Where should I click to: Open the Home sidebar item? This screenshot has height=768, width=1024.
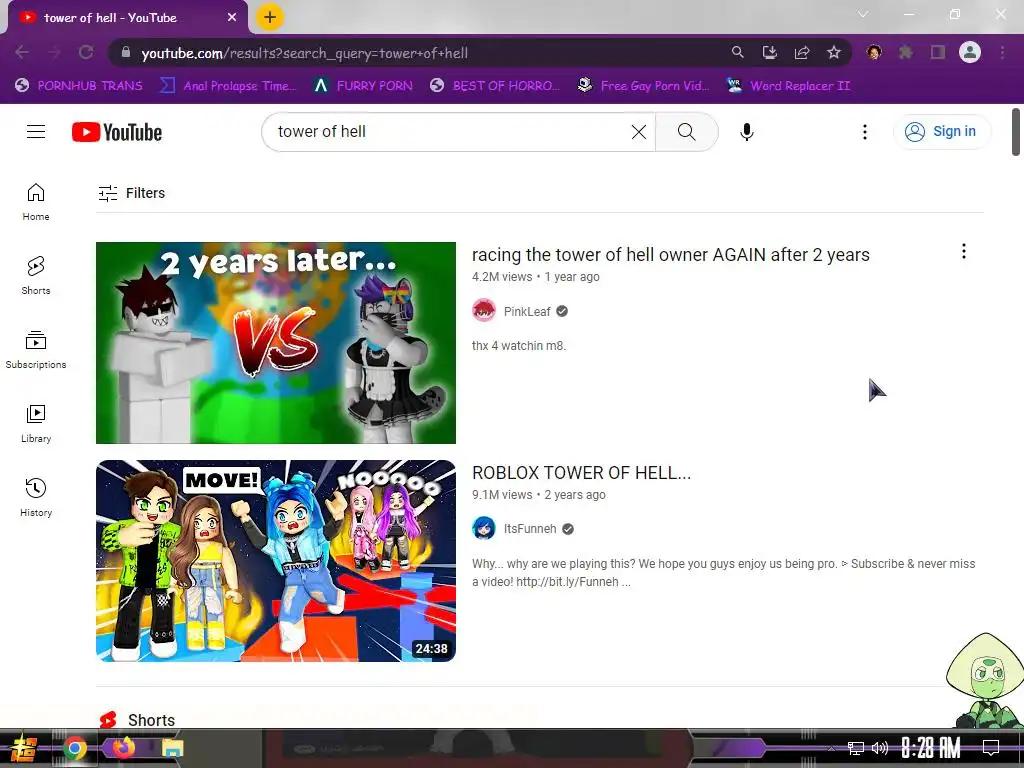coord(36,202)
